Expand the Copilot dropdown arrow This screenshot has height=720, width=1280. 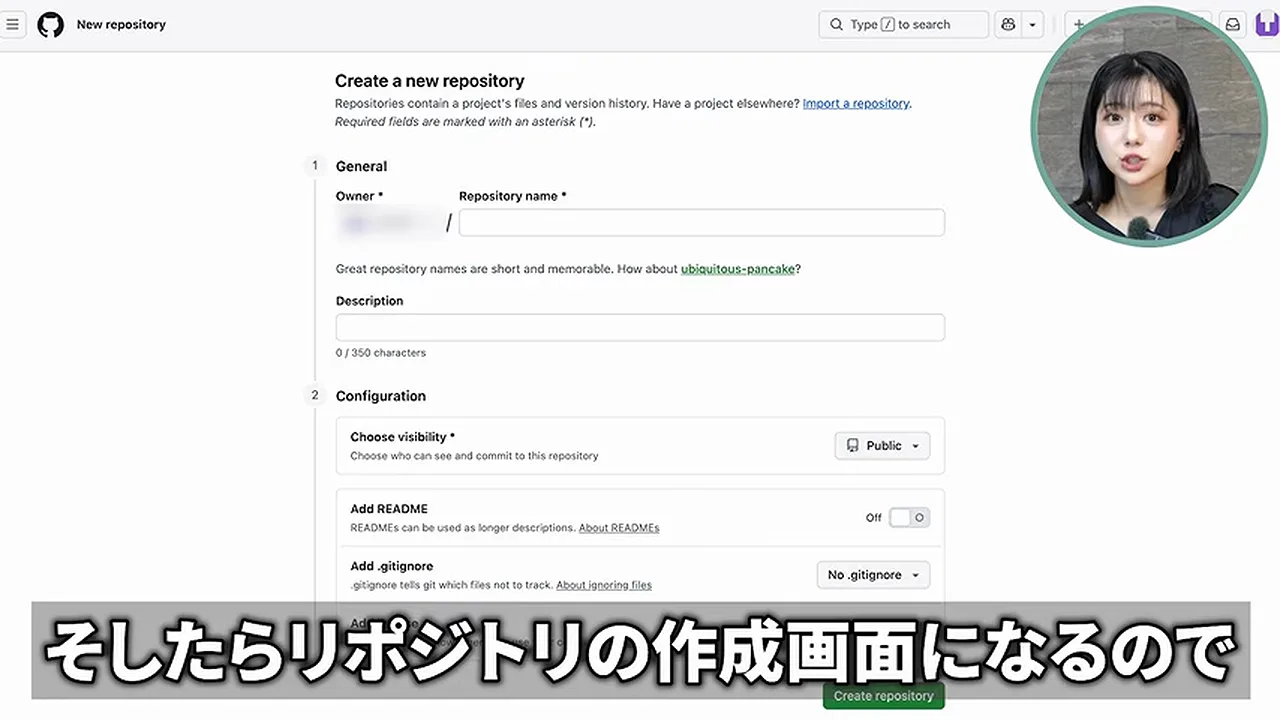click(1033, 24)
